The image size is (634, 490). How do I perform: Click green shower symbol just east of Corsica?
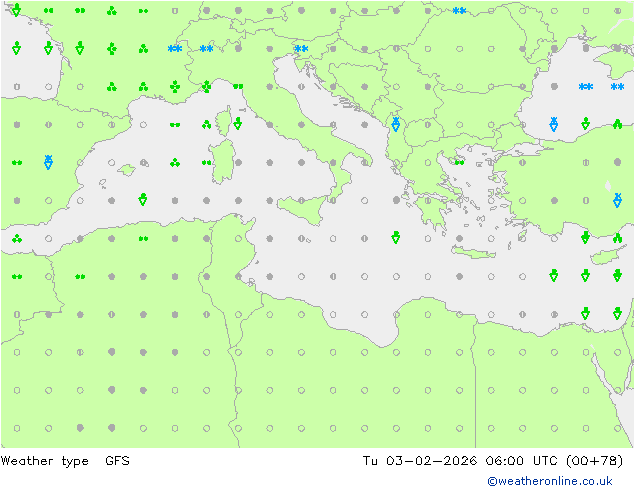pos(238,123)
